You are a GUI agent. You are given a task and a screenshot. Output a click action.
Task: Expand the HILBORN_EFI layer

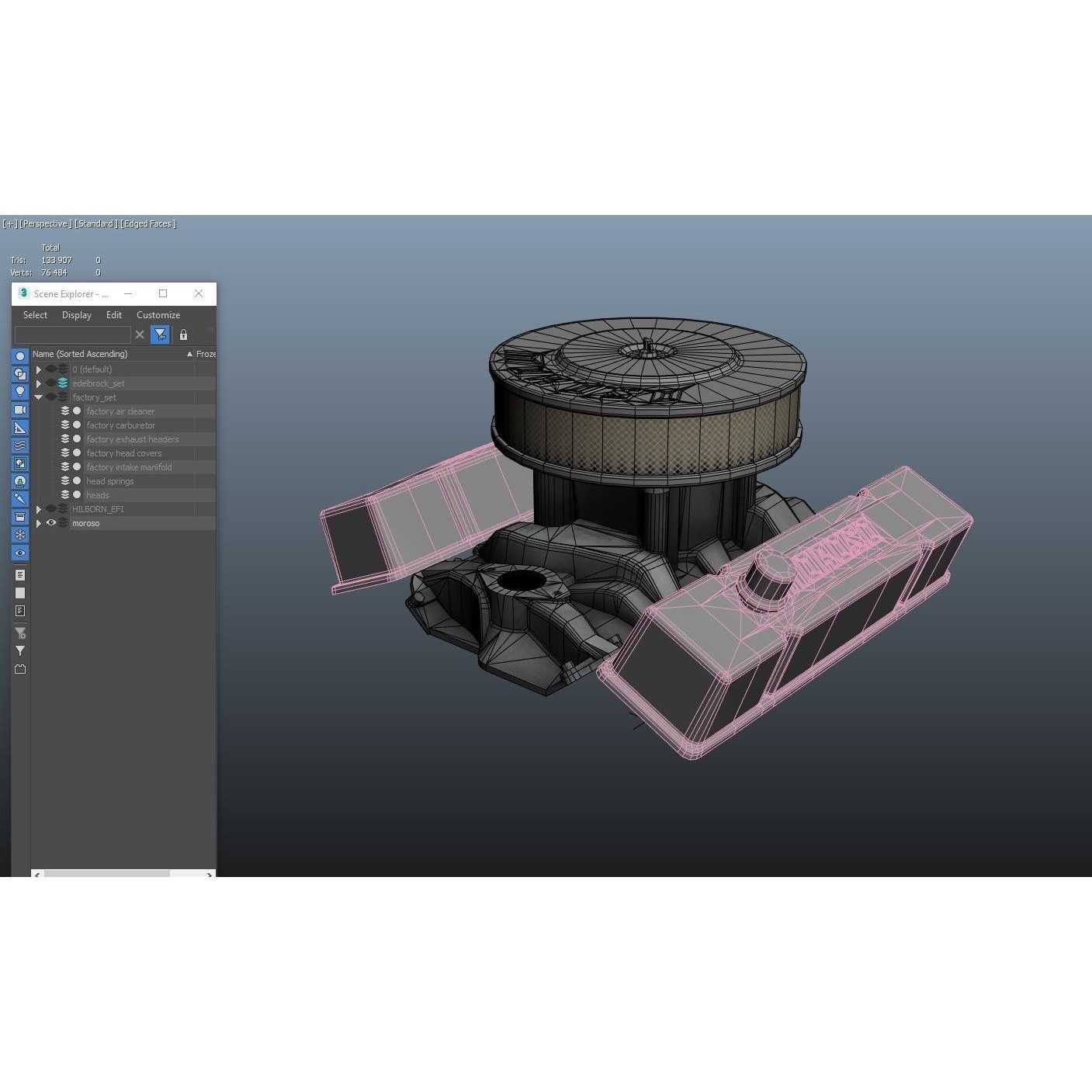click(x=39, y=509)
